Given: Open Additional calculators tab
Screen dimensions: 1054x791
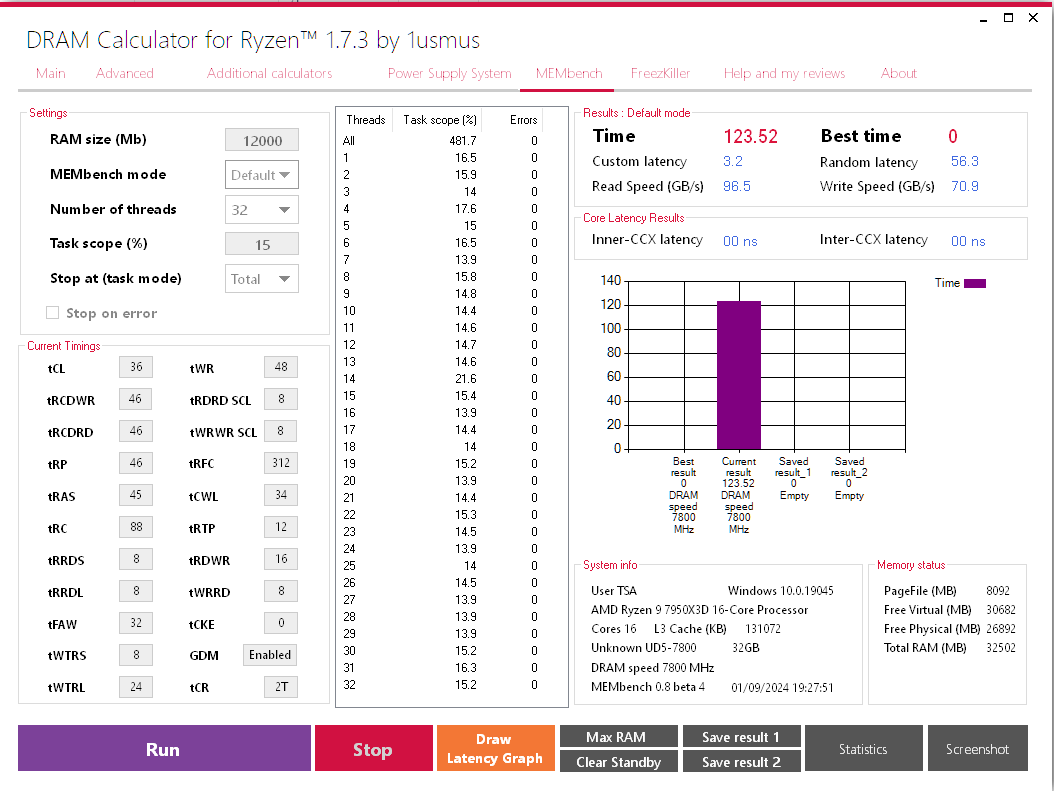Looking at the screenshot, I should point(270,73).
